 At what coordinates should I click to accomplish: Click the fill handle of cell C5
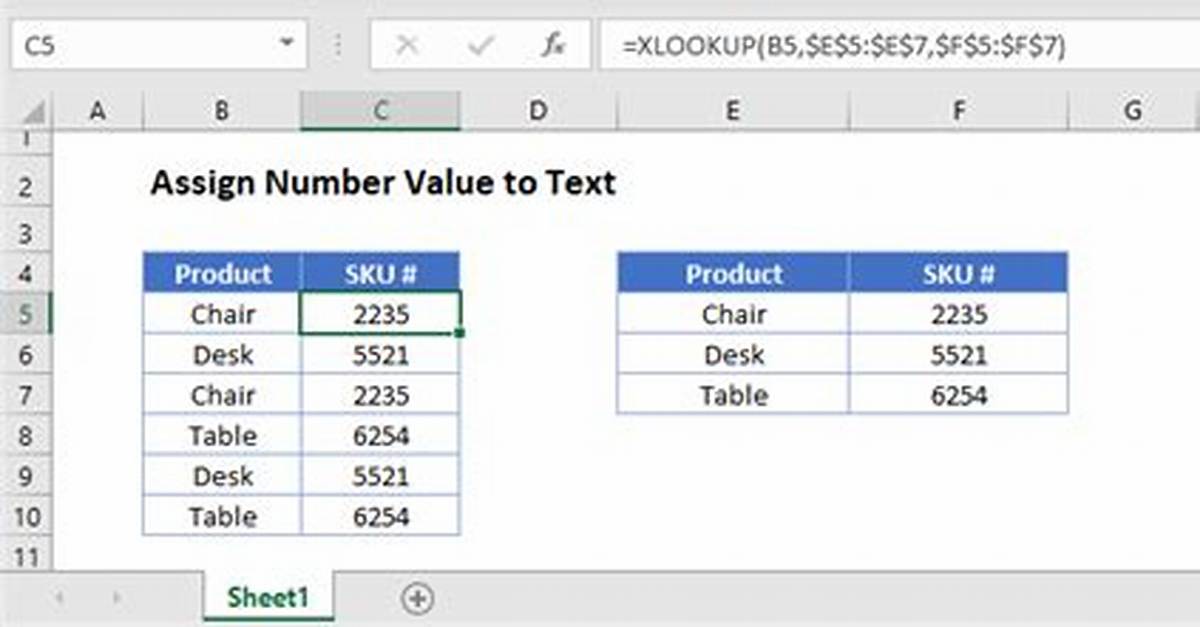tap(459, 332)
